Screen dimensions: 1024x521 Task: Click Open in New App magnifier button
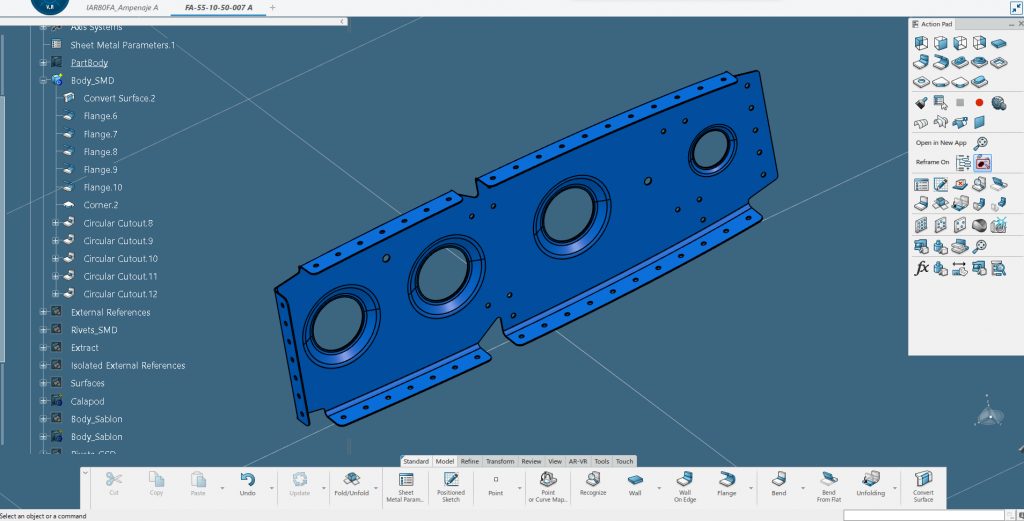[x=981, y=143]
